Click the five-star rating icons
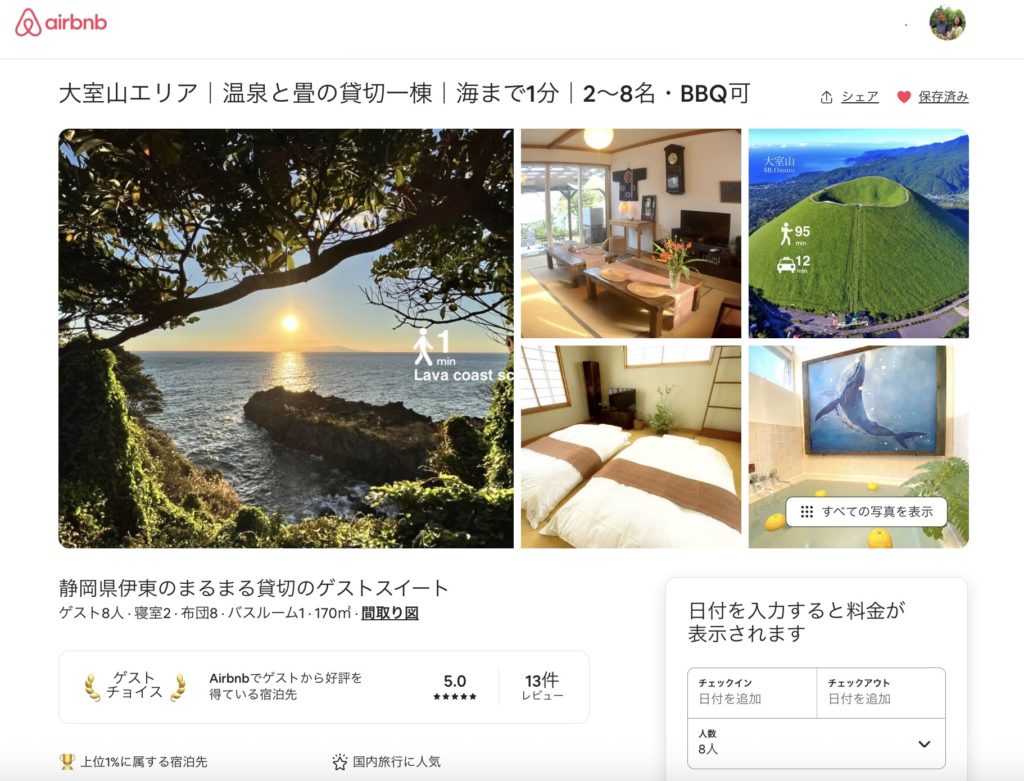 point(455,697)
